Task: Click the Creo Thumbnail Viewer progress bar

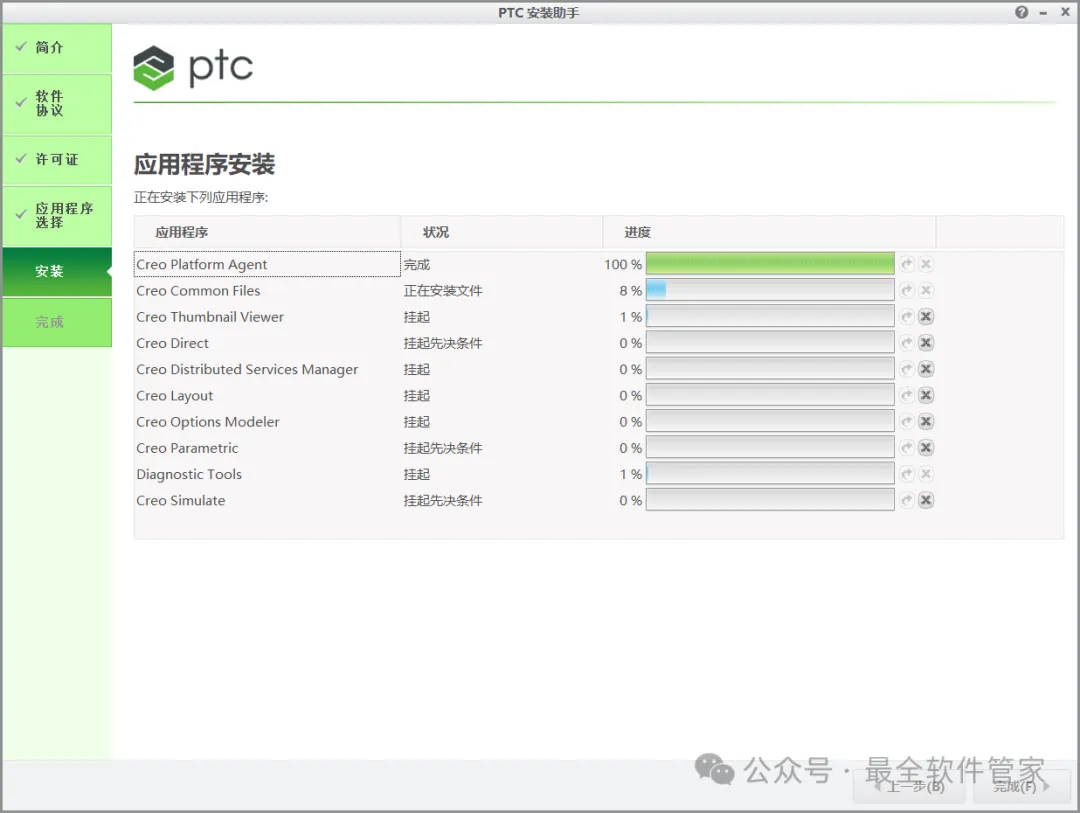Action: point(770,316)
